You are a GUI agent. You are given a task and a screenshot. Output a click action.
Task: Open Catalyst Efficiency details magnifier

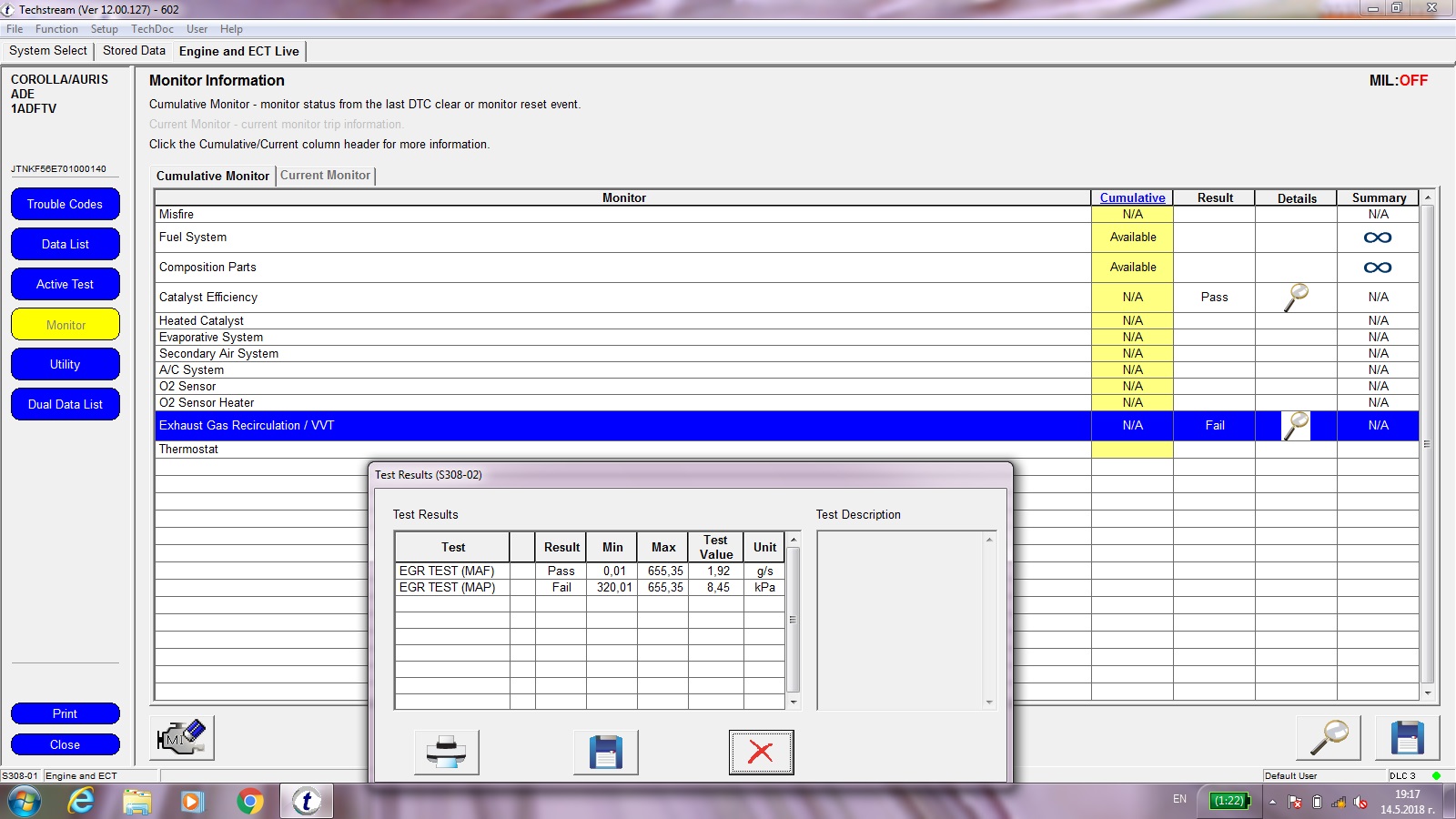[x=1296, y=298]
